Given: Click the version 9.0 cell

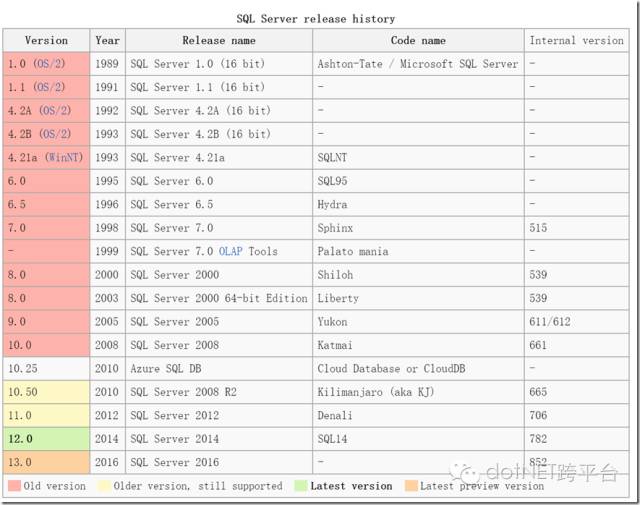Looking at the screenshot, I should (x=46, y=321).
